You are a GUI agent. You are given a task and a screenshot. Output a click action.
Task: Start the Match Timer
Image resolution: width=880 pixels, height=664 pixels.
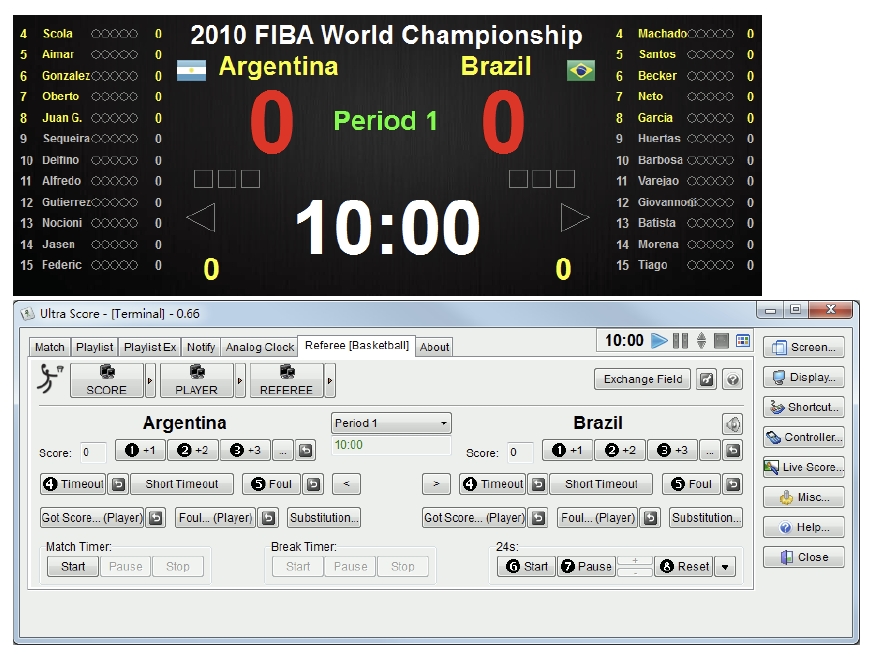73,567
